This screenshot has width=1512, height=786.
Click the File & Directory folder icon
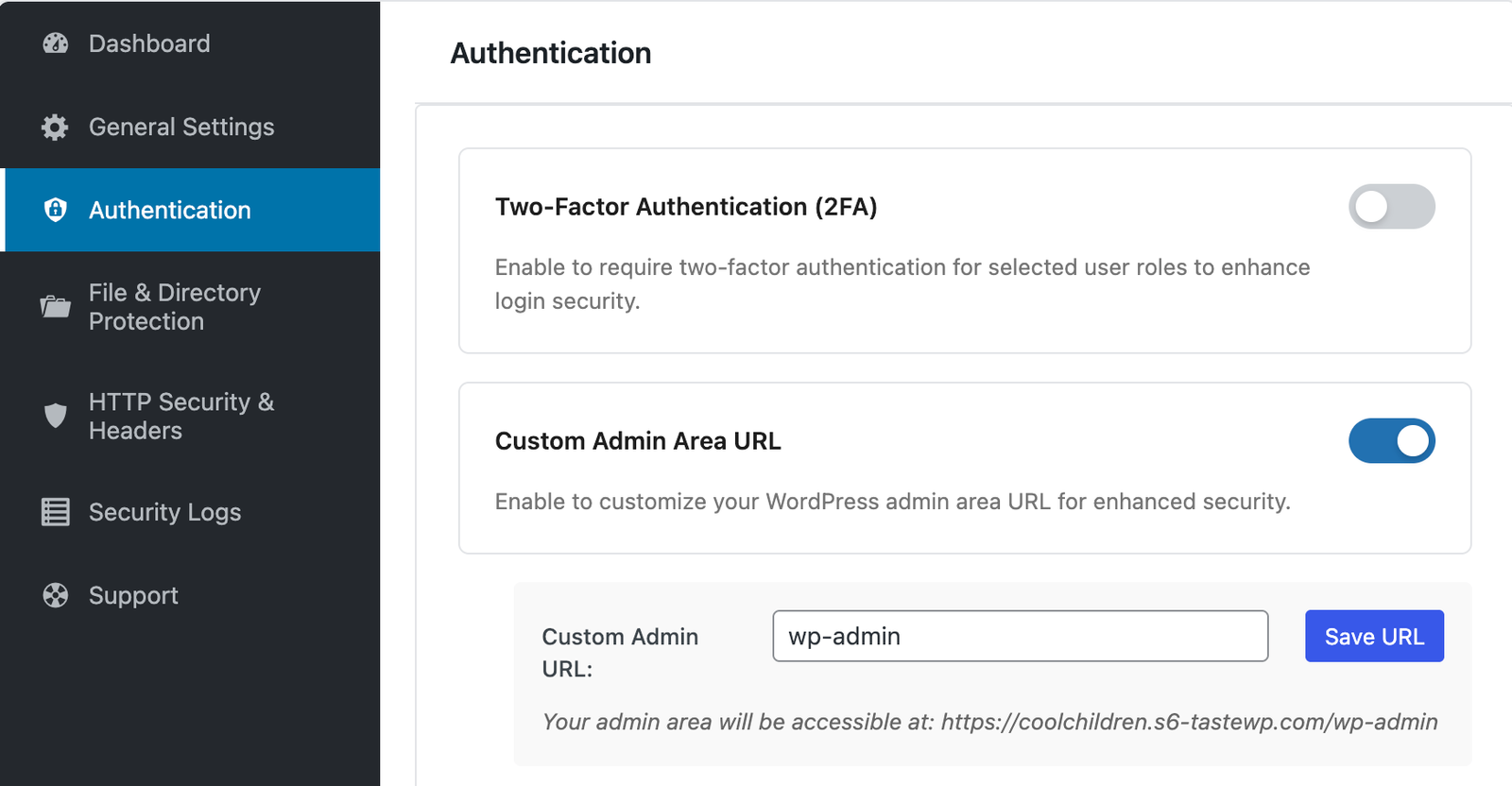click(56, 307)
